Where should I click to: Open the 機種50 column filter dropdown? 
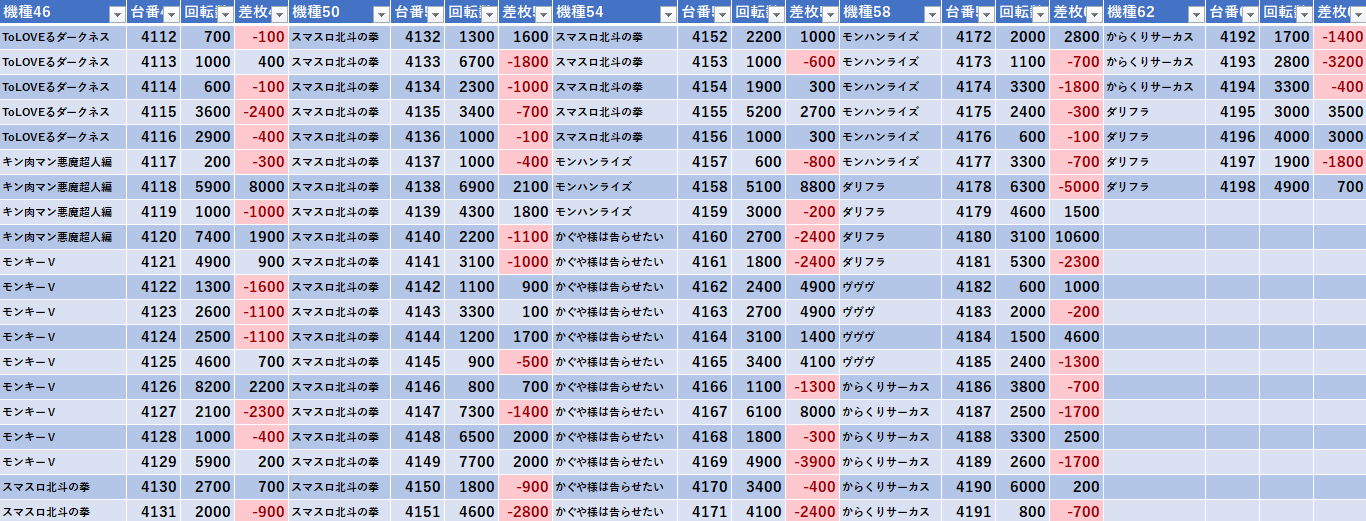tap(380, 14)
